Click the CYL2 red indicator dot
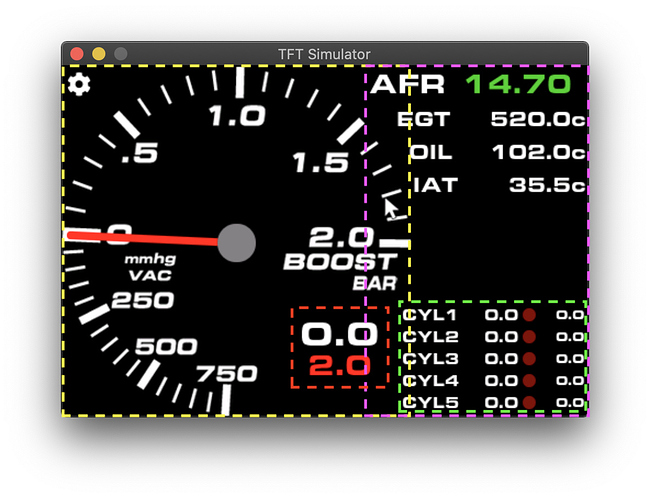 tap(529, 337)
